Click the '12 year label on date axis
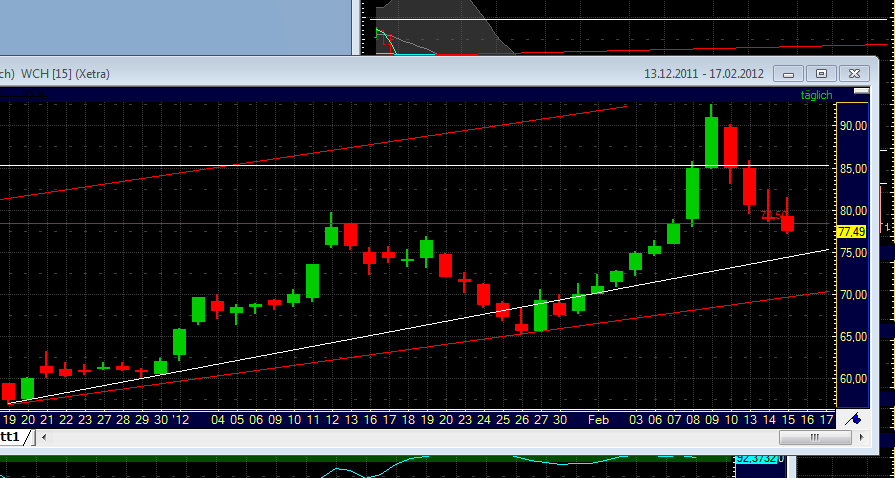 (181, 420)
